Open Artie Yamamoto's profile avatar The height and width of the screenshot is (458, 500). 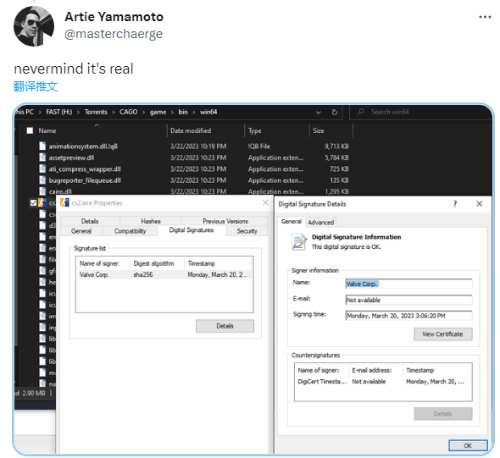[x=34, y=26]
